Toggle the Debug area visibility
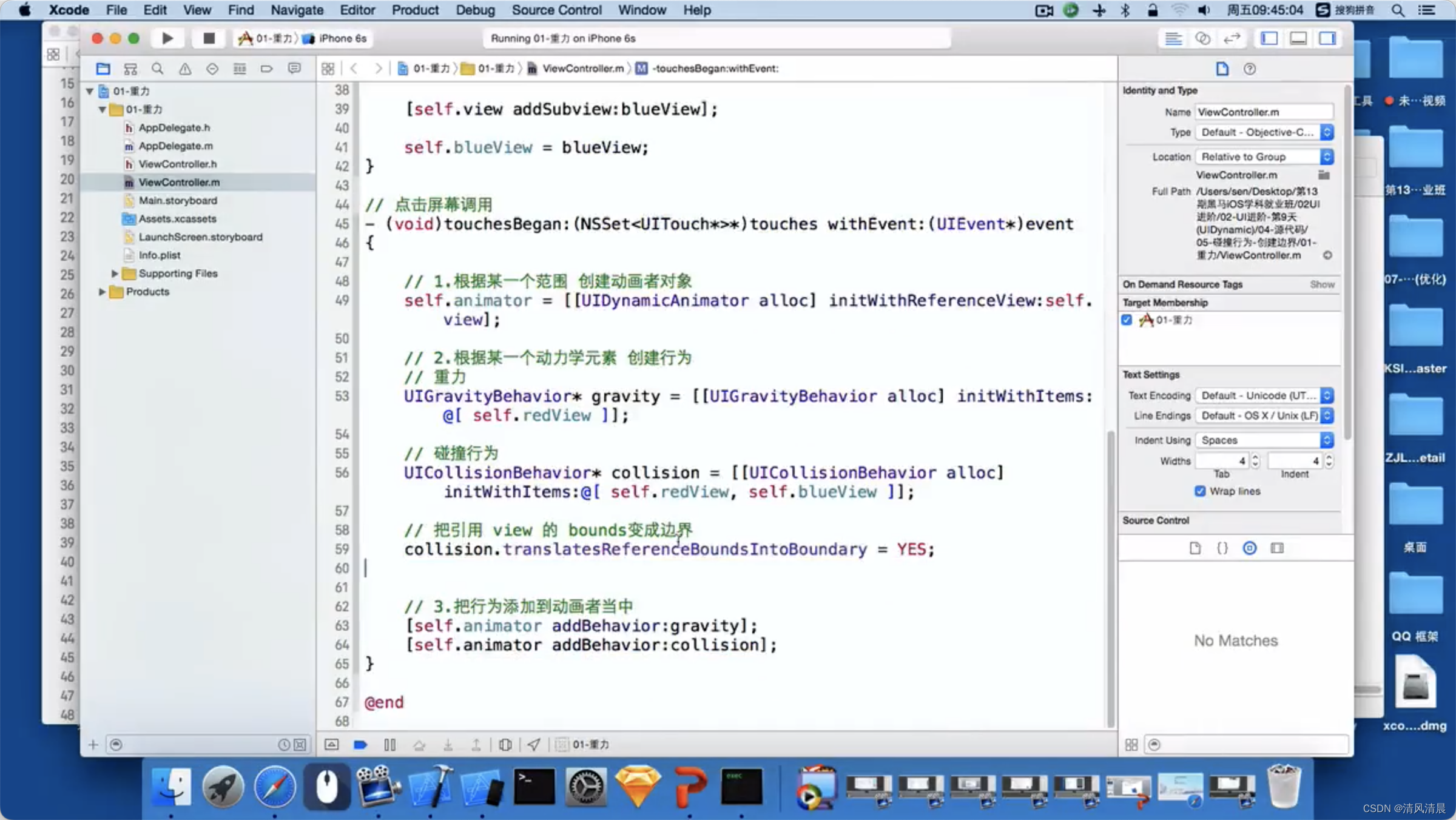This screenshot has height=820, width=1456. [1298, 39]
